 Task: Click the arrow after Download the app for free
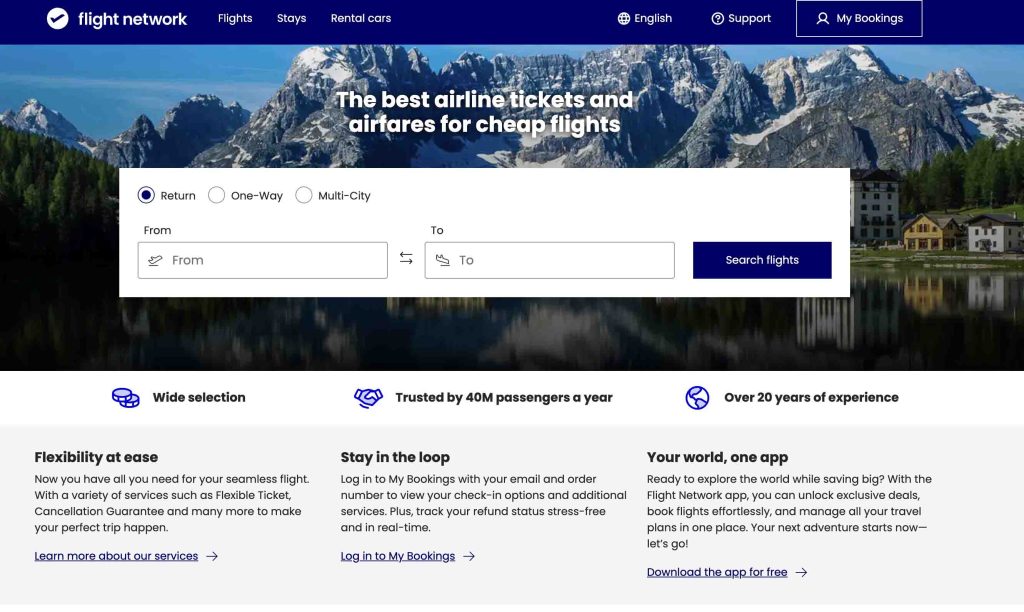coord(801,573)
